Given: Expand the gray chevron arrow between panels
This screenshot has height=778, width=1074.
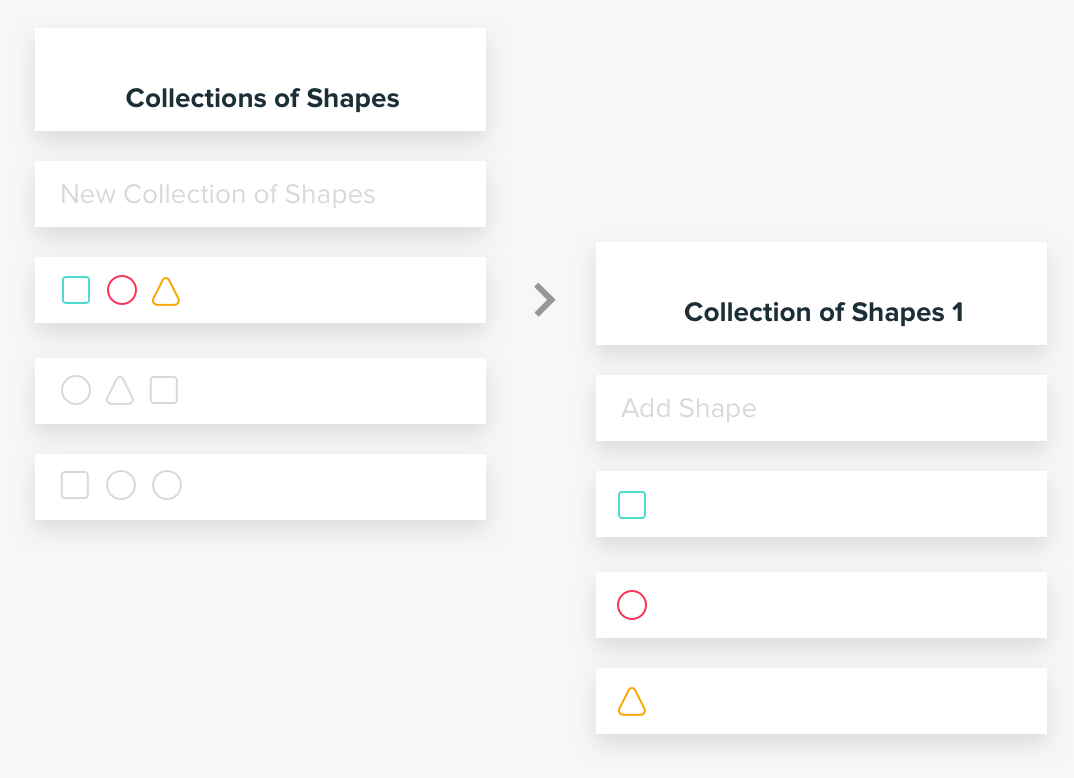Looking at the screenshot, I should pos(545,300).
